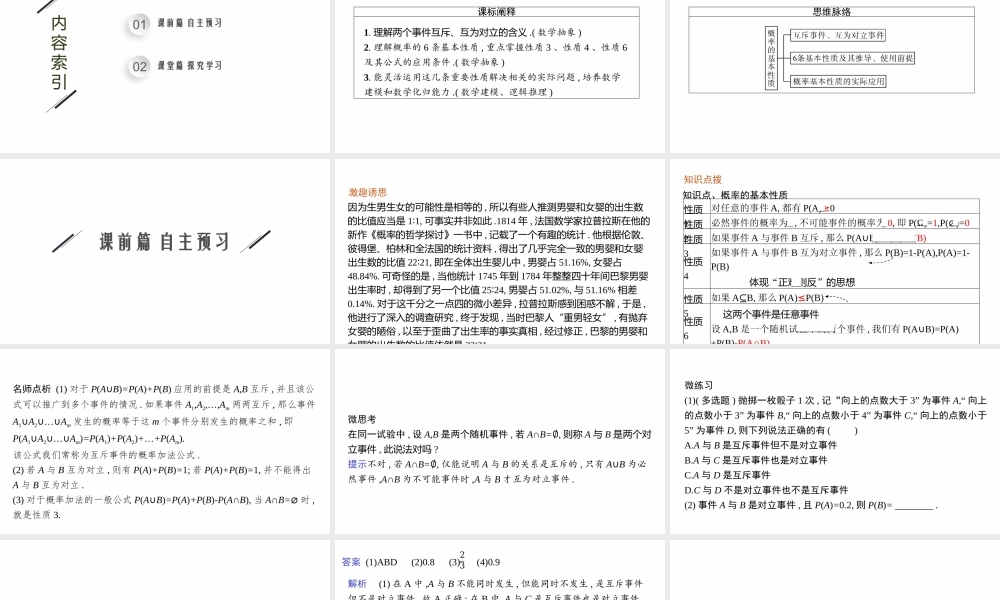The height and width of the screenshot is (600, 1000).
Task: Click the 概率的基本性质 mind-map root node
Action: click(770, 58)
